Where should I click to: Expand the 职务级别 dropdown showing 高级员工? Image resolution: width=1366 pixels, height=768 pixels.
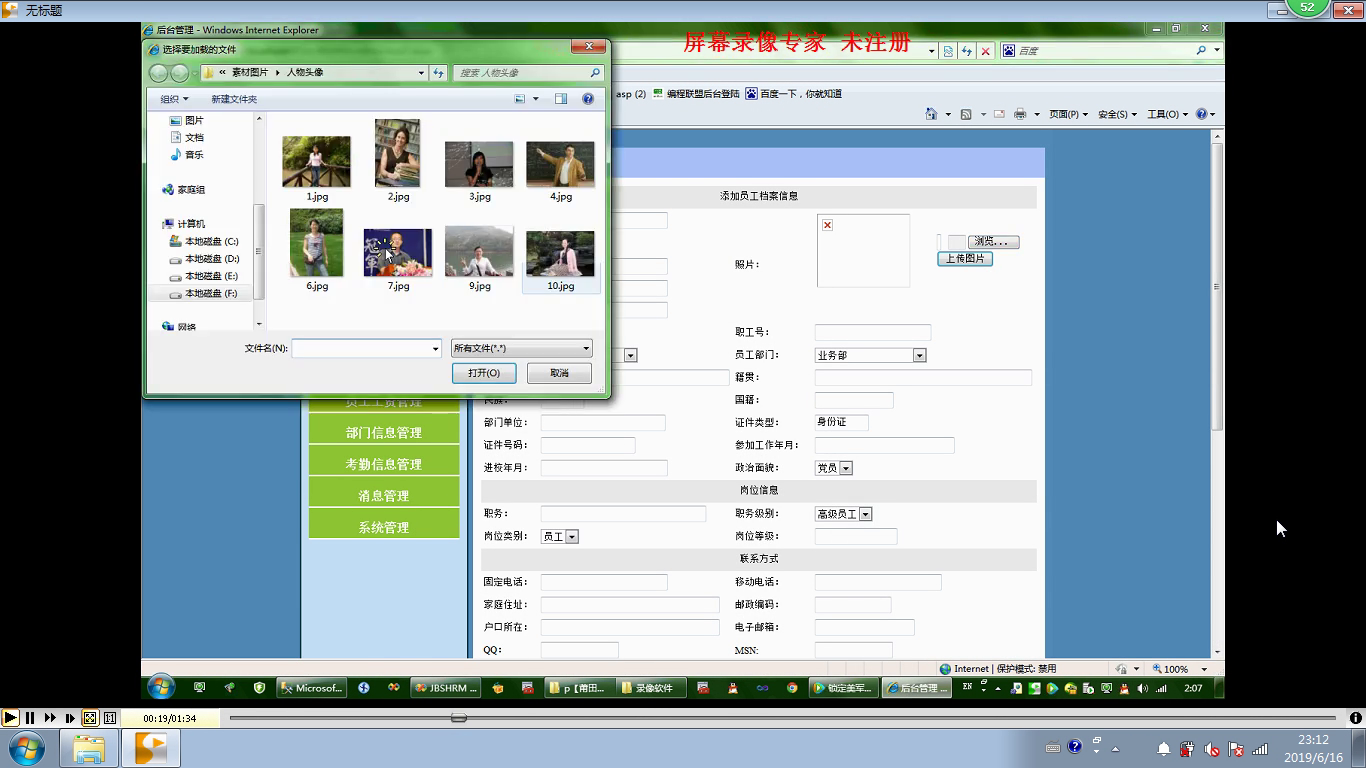tap(865, 514)
